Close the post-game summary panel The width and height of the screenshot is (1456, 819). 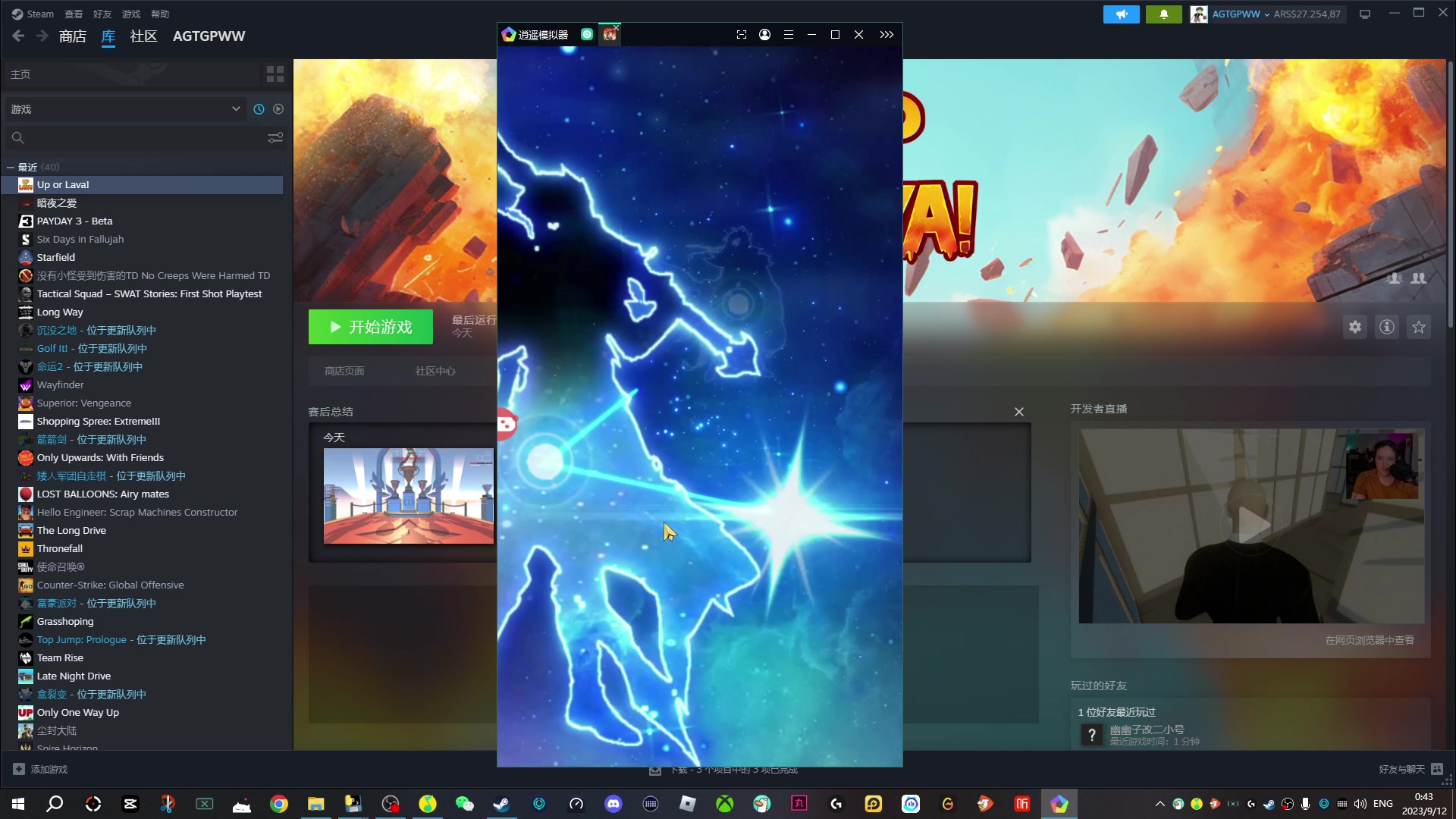pyautogui.click(x=1019, y=412)
